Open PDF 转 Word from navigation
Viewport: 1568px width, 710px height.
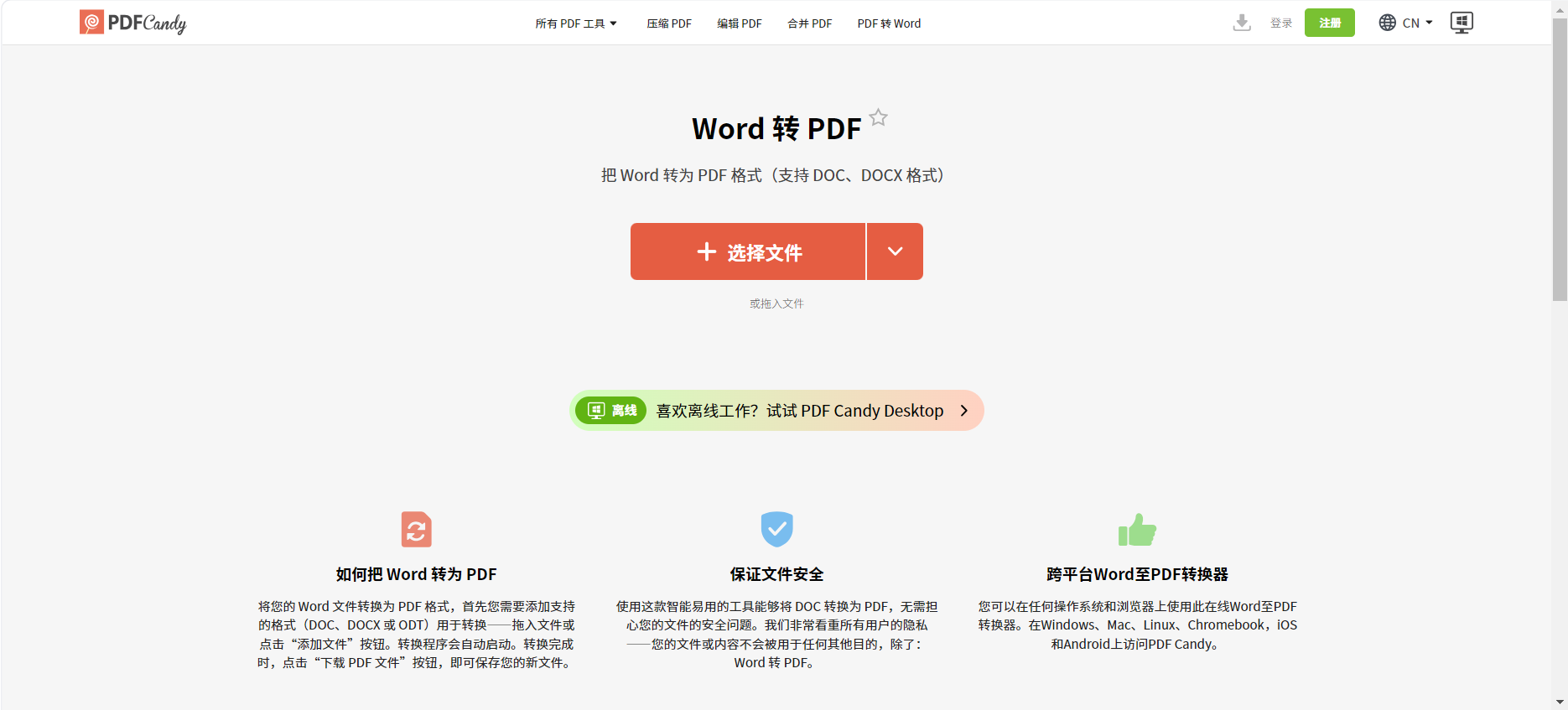click(889, 23)
